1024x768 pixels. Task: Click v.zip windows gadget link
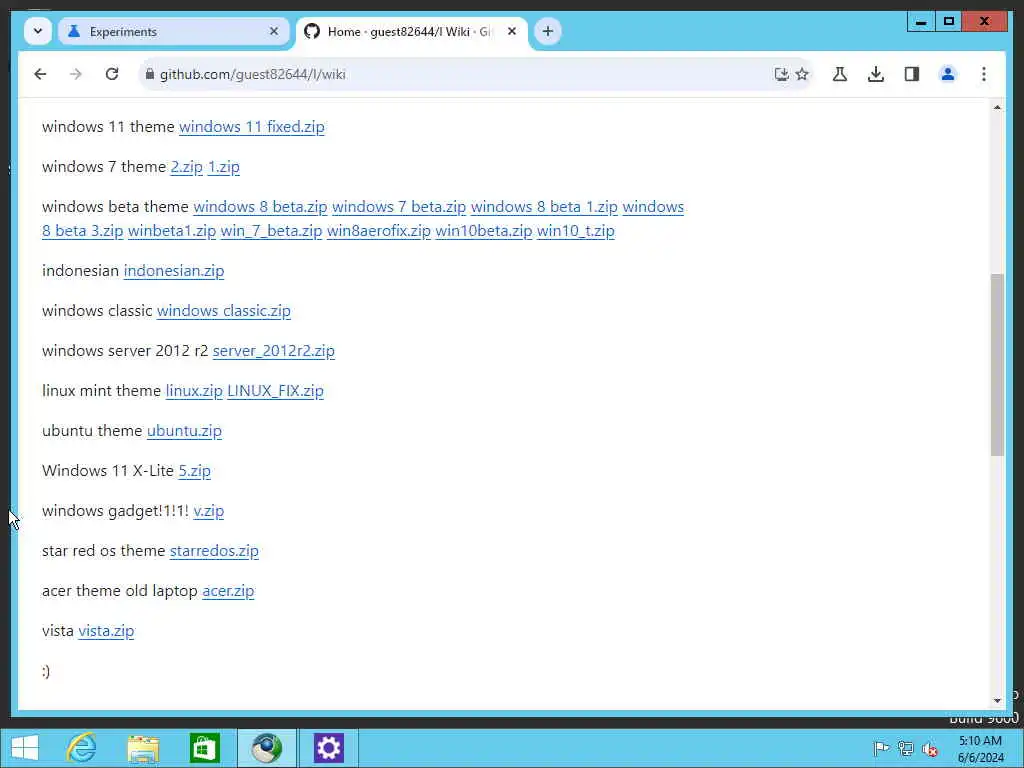(209, 511)
